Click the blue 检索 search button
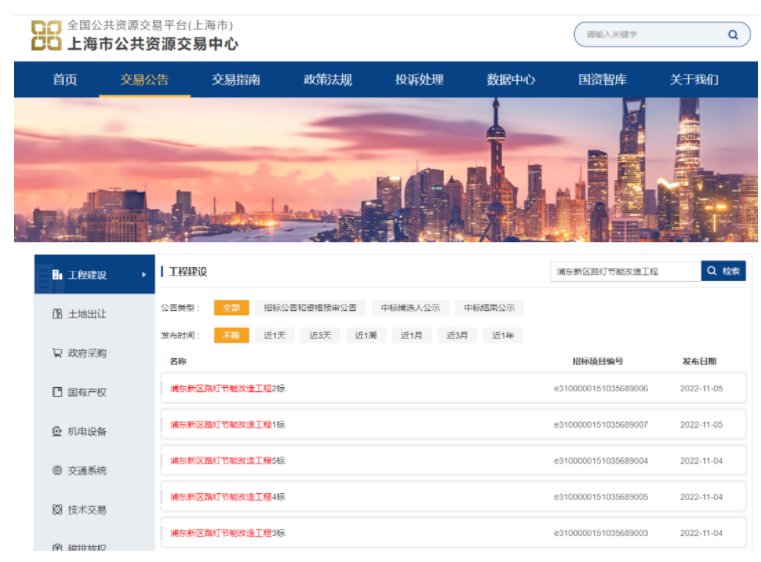 pos(723,271)
